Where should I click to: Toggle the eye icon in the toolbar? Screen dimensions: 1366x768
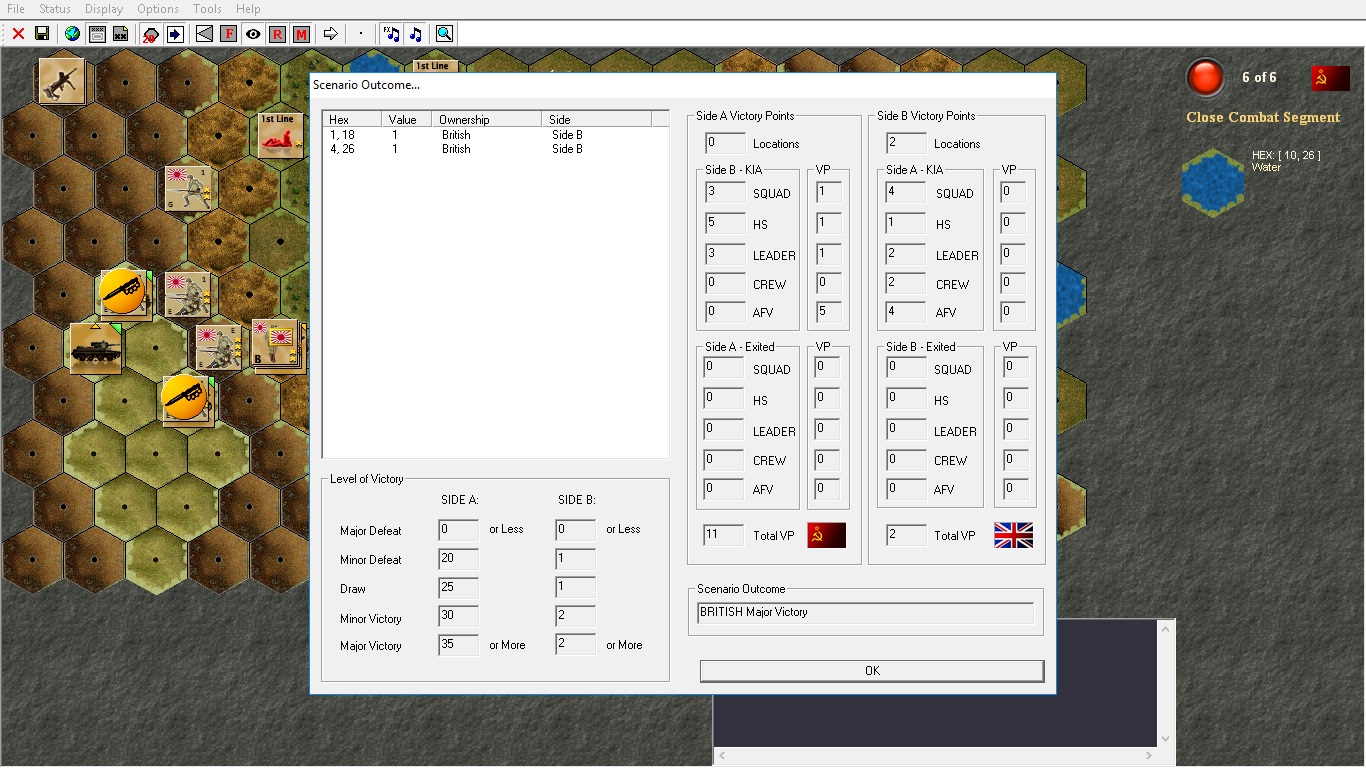coord(253,34)
